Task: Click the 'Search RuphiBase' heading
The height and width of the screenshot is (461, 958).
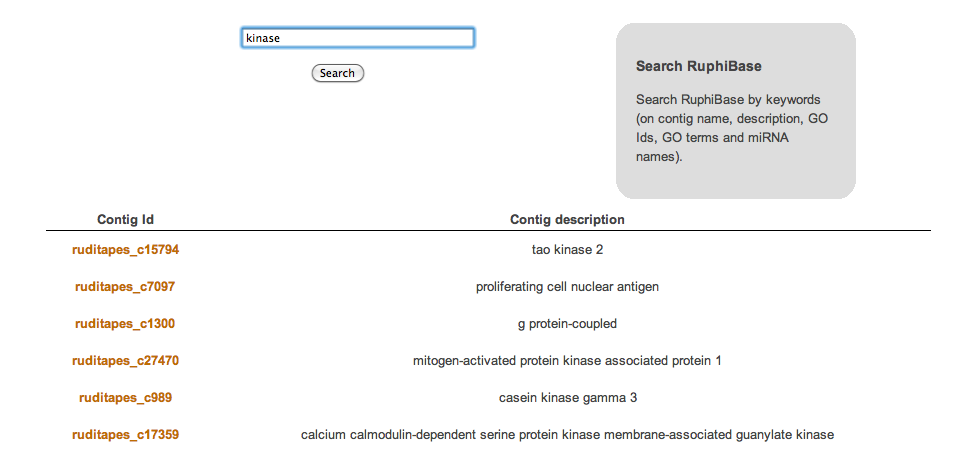Action: 699,66
